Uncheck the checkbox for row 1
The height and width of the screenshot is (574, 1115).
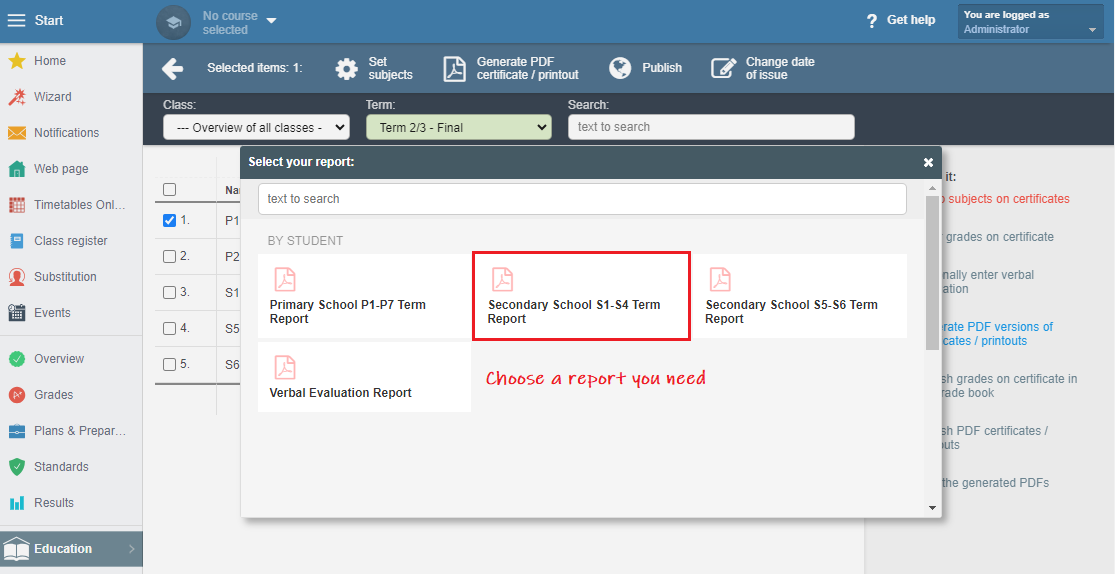click(169, 221)
